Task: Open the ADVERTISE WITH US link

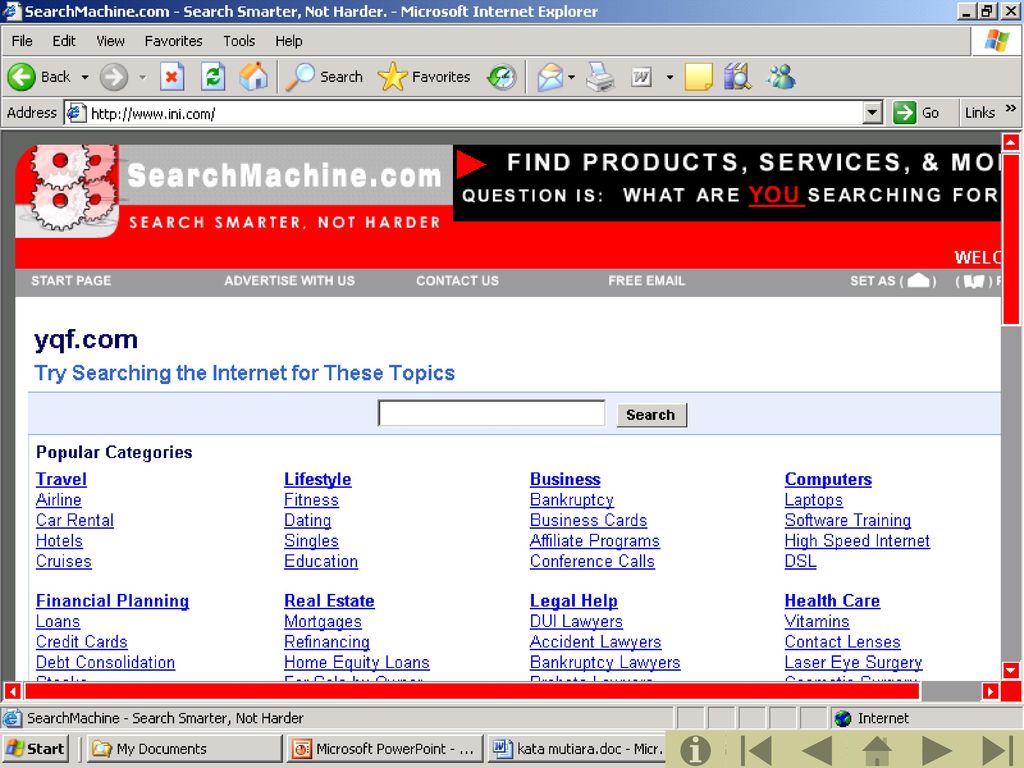Action: pos(289,281)
